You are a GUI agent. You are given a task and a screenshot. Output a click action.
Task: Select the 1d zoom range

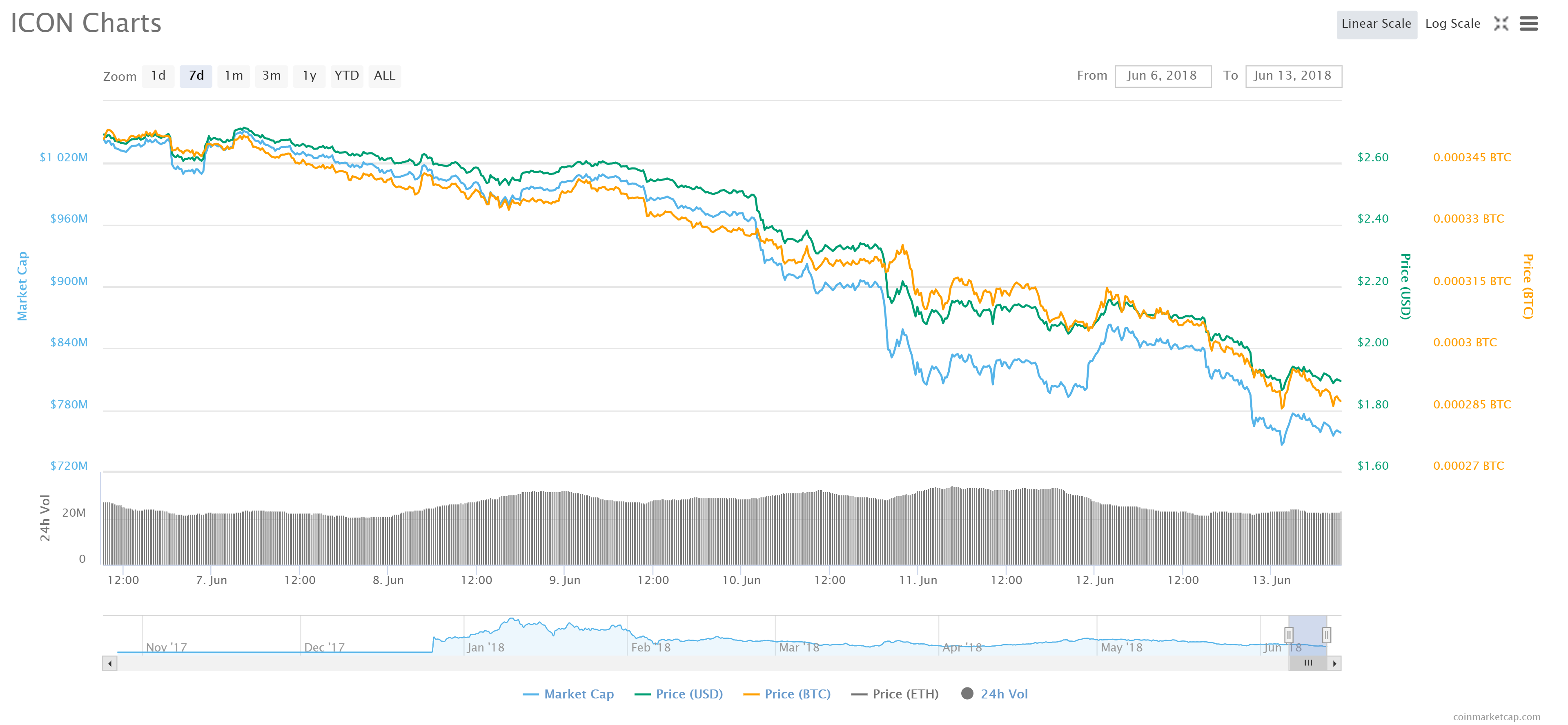tap(158, 76)
